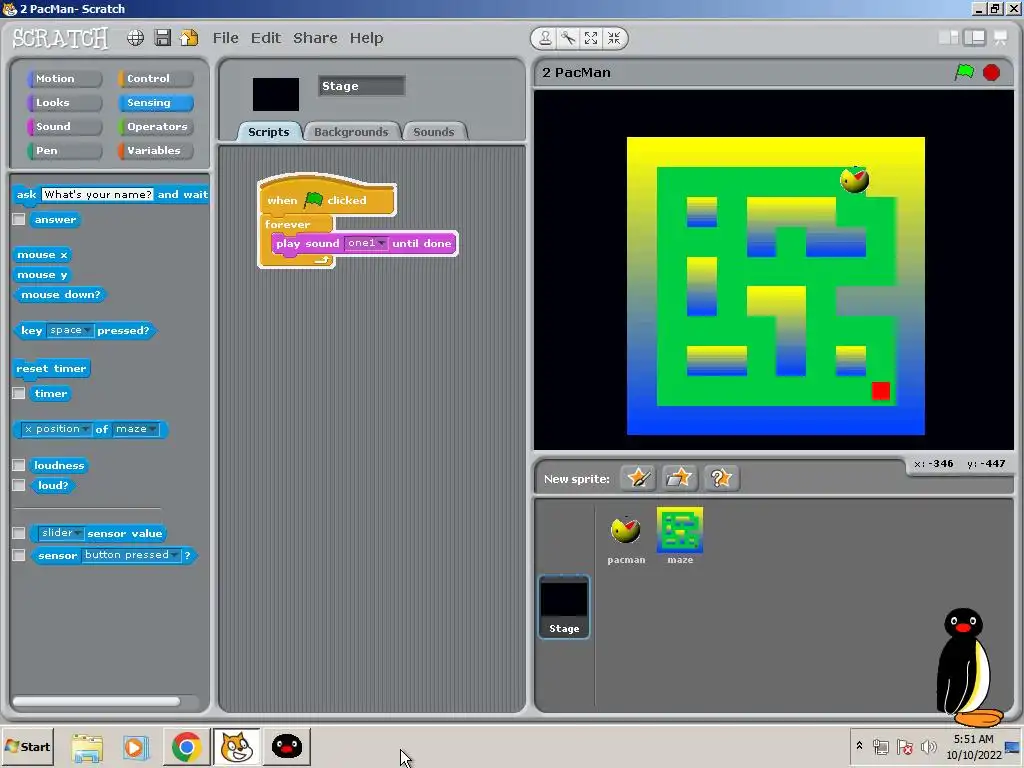Select the grow sprite tool
The image size is (1024, 768).
coord(591,39)
